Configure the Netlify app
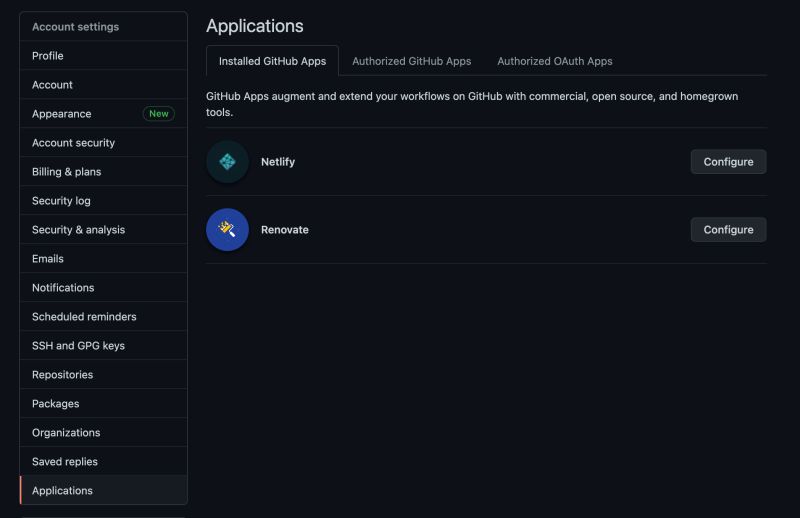This screenshot has height=518, width=800. 728,162
